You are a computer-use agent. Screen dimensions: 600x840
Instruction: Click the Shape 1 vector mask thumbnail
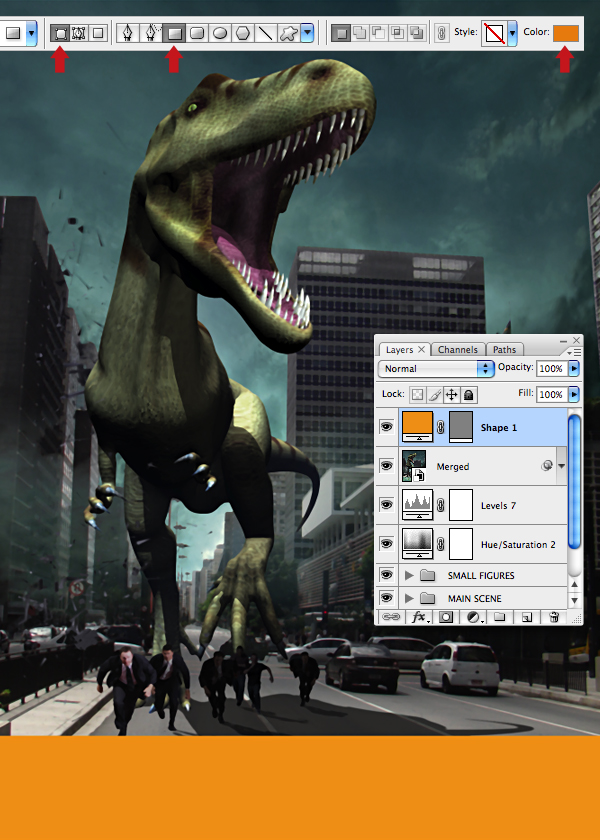pyautogui.click(x=461, y=427)
